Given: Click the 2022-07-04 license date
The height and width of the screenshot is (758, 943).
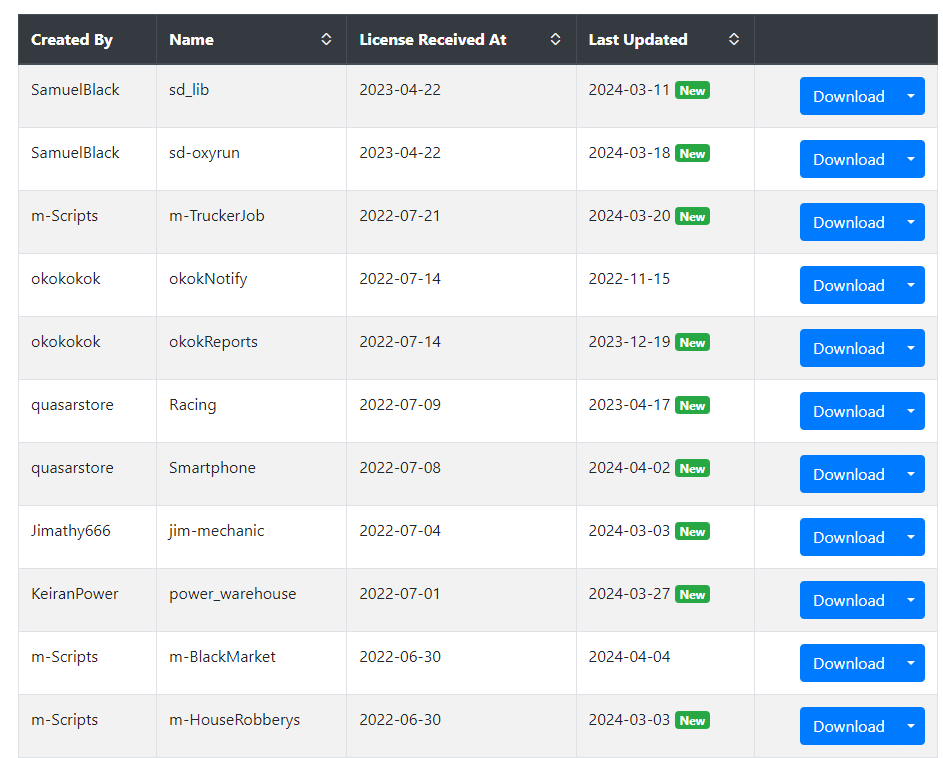Looking at the screenshot, I should pyautogui.click(x=400, y=531).
